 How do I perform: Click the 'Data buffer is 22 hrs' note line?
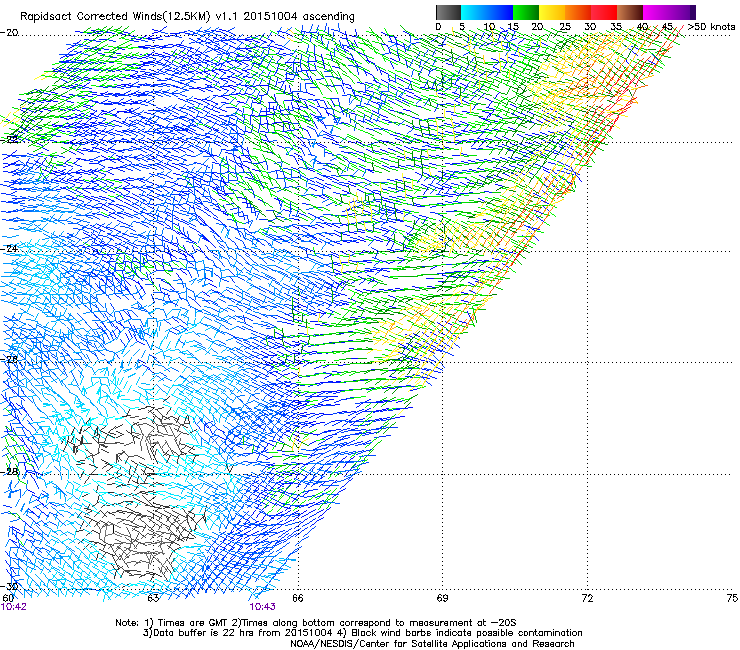tap(363, 633)
